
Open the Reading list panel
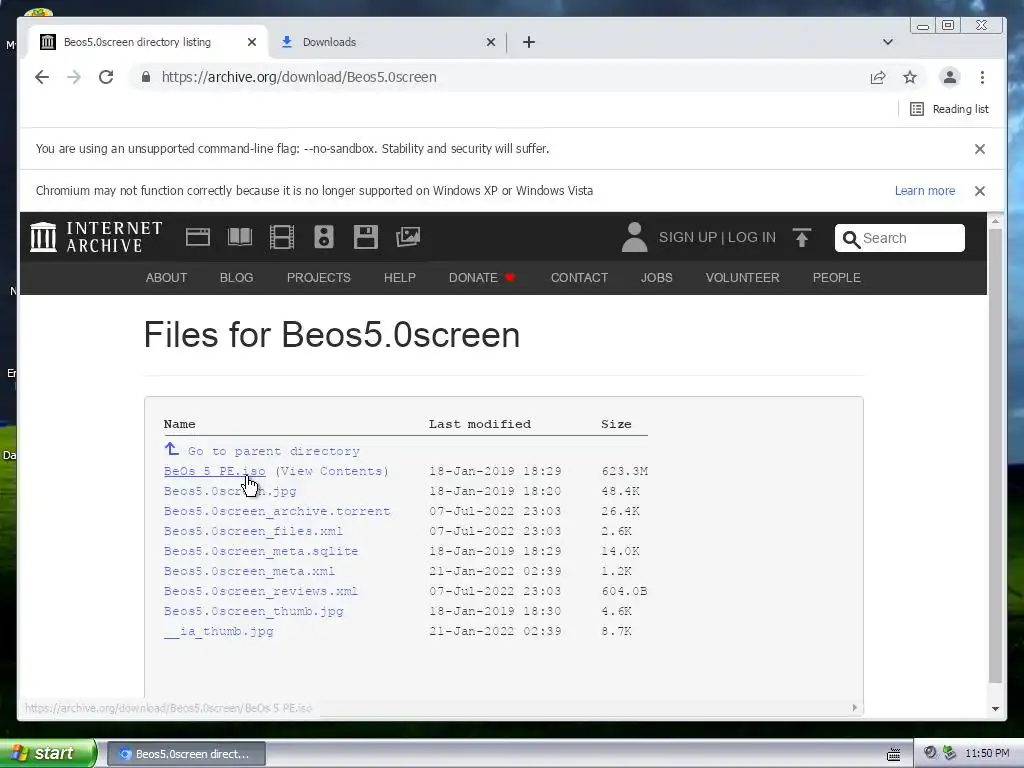(949, 109)
